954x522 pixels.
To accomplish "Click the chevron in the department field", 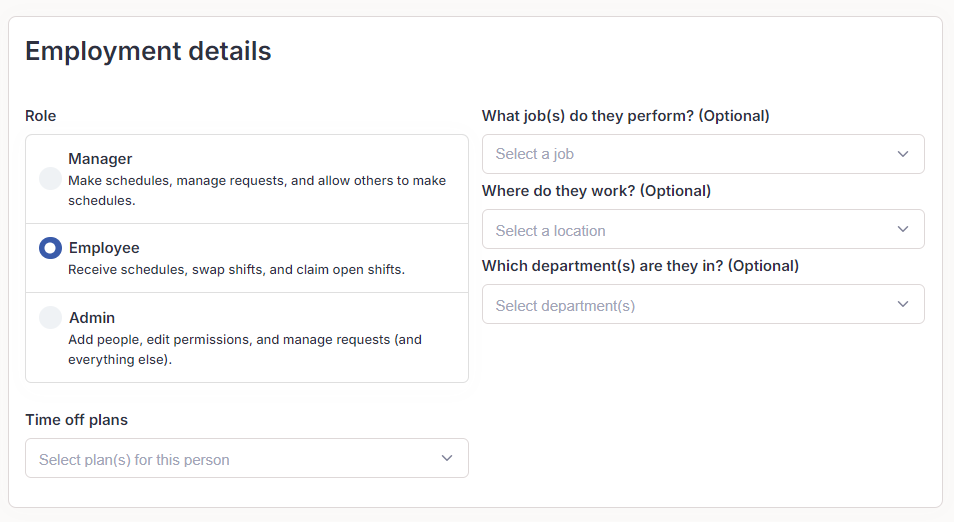I will click(903, 304).
